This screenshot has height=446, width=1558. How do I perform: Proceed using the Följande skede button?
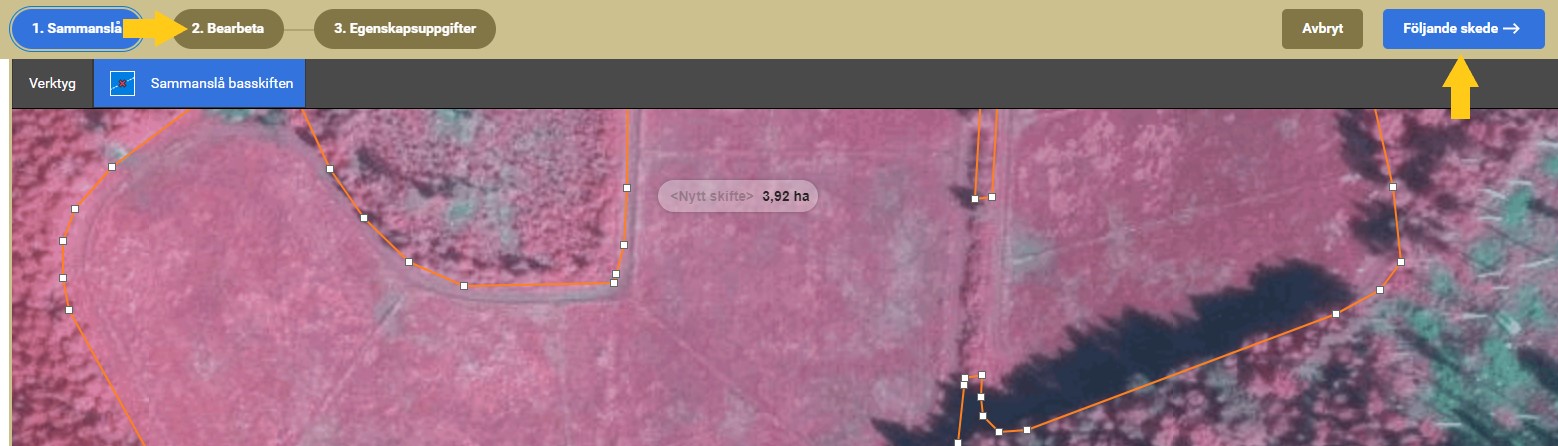[1463, 29]
